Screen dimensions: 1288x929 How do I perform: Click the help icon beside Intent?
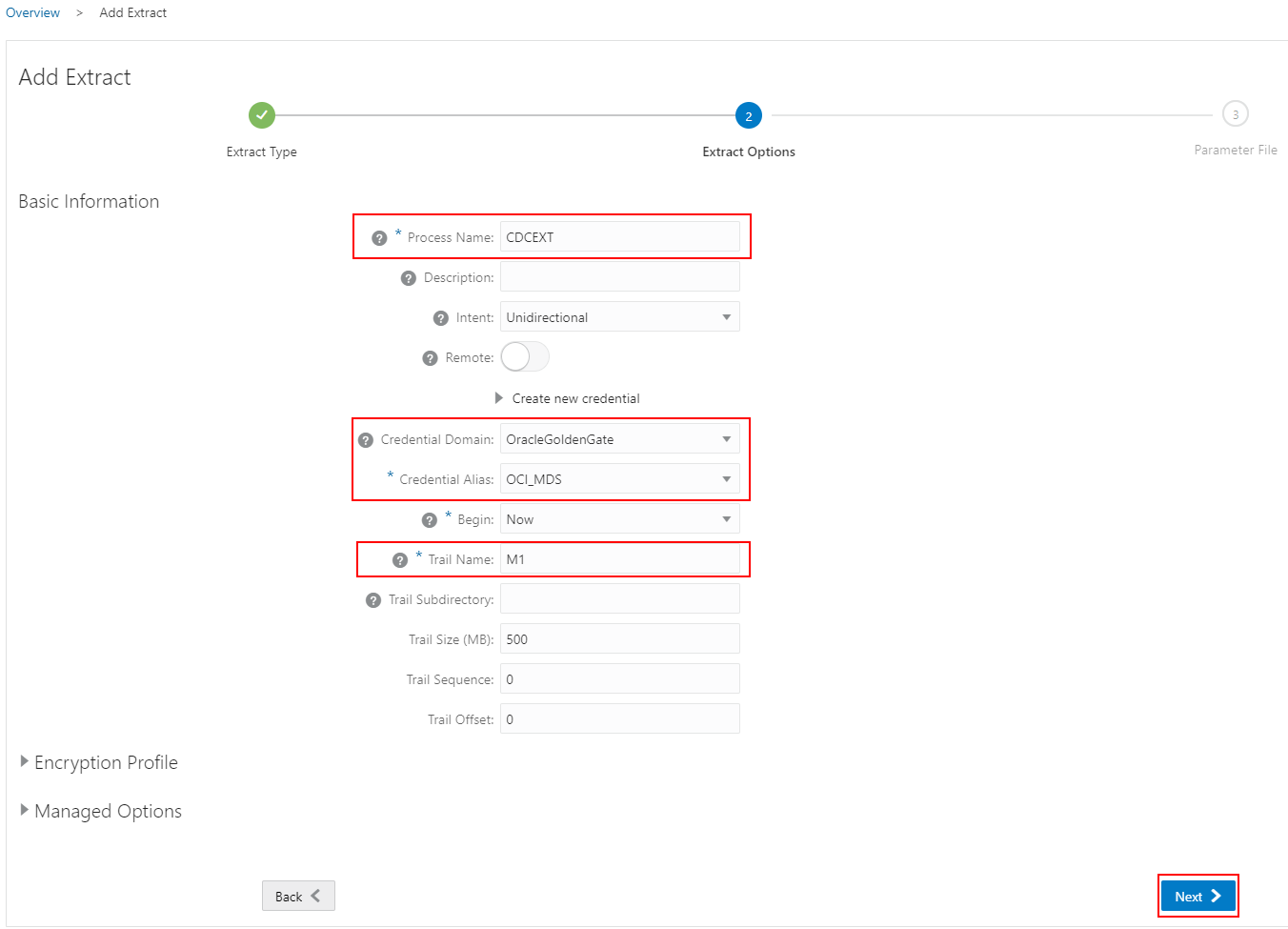tap(440, 318)
